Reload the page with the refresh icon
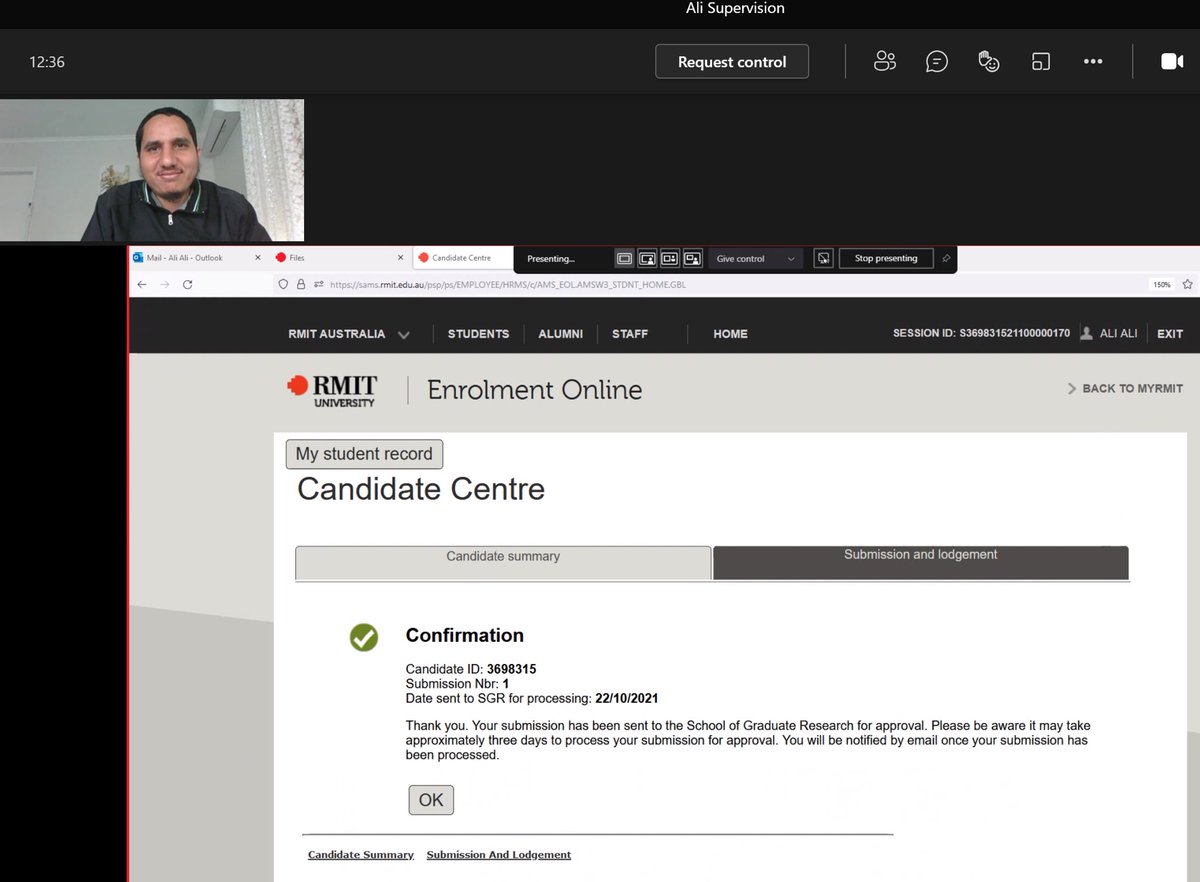The image size is (1200, 882). click(x=187, y=284)
